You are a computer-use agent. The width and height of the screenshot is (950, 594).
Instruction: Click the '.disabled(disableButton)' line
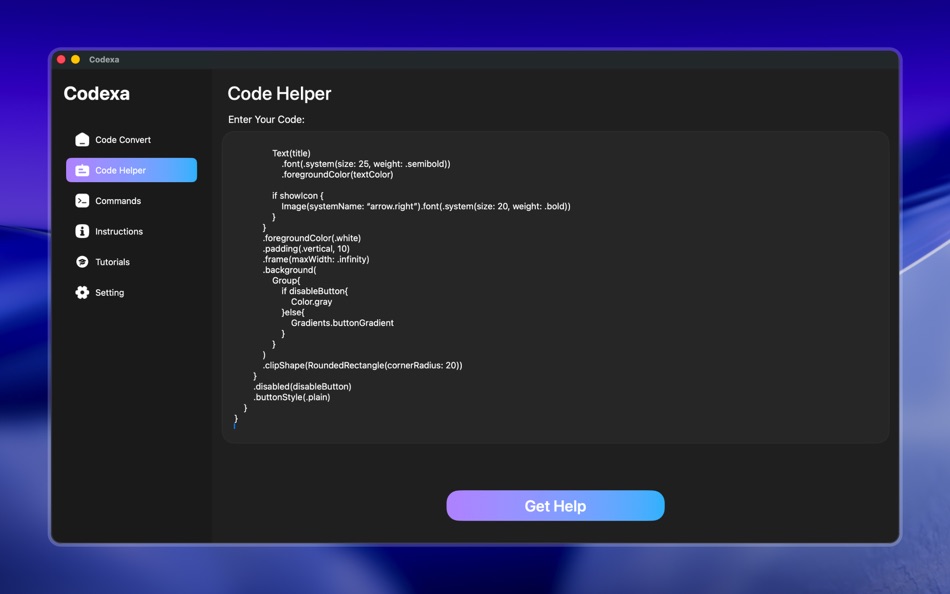coord(302,387)
